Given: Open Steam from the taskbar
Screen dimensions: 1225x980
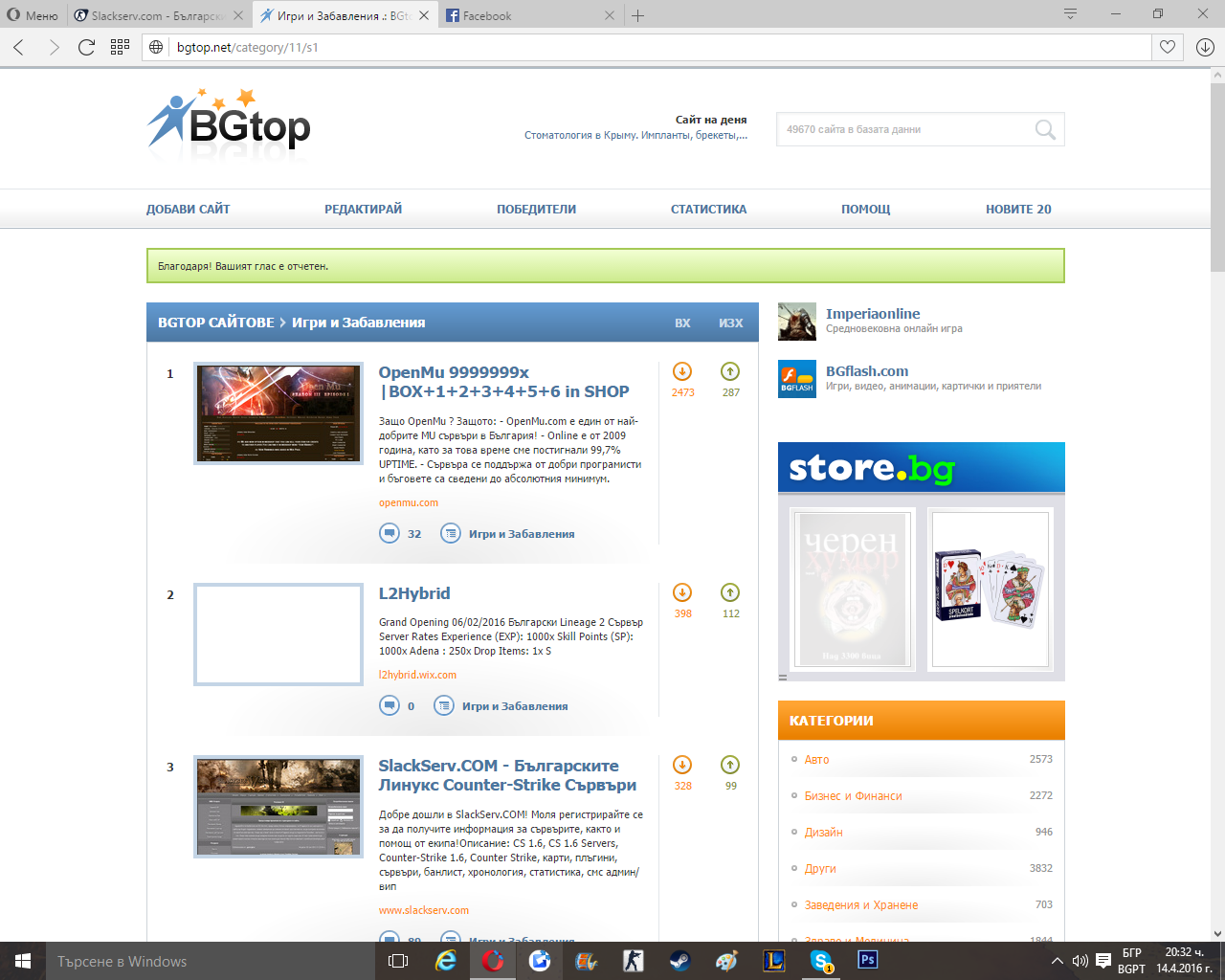Looking at the screenshot, I should click(x=680, y=961).
